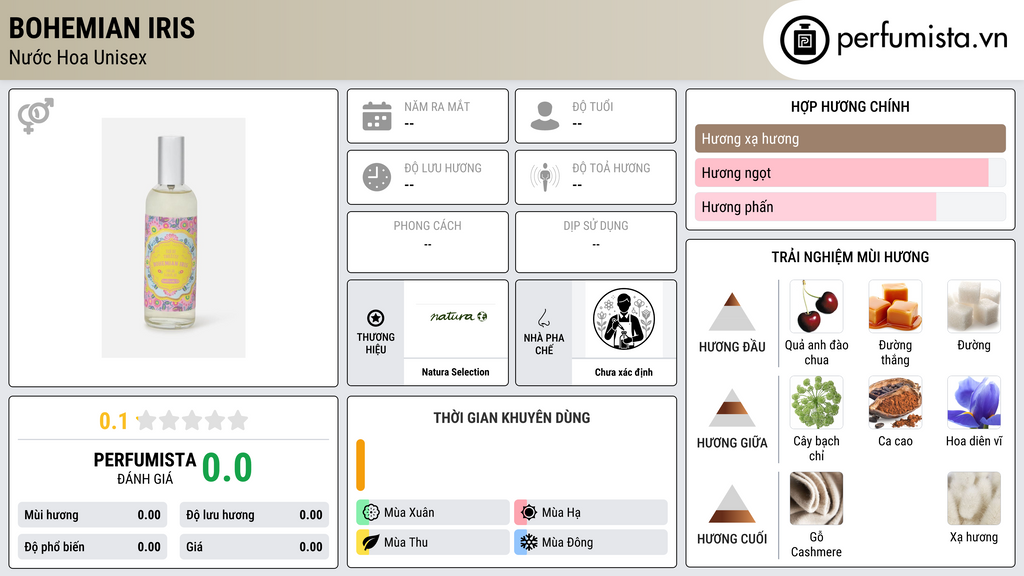
Task: Click the Mùa Thu leaf icon
Action: [371, 542]
